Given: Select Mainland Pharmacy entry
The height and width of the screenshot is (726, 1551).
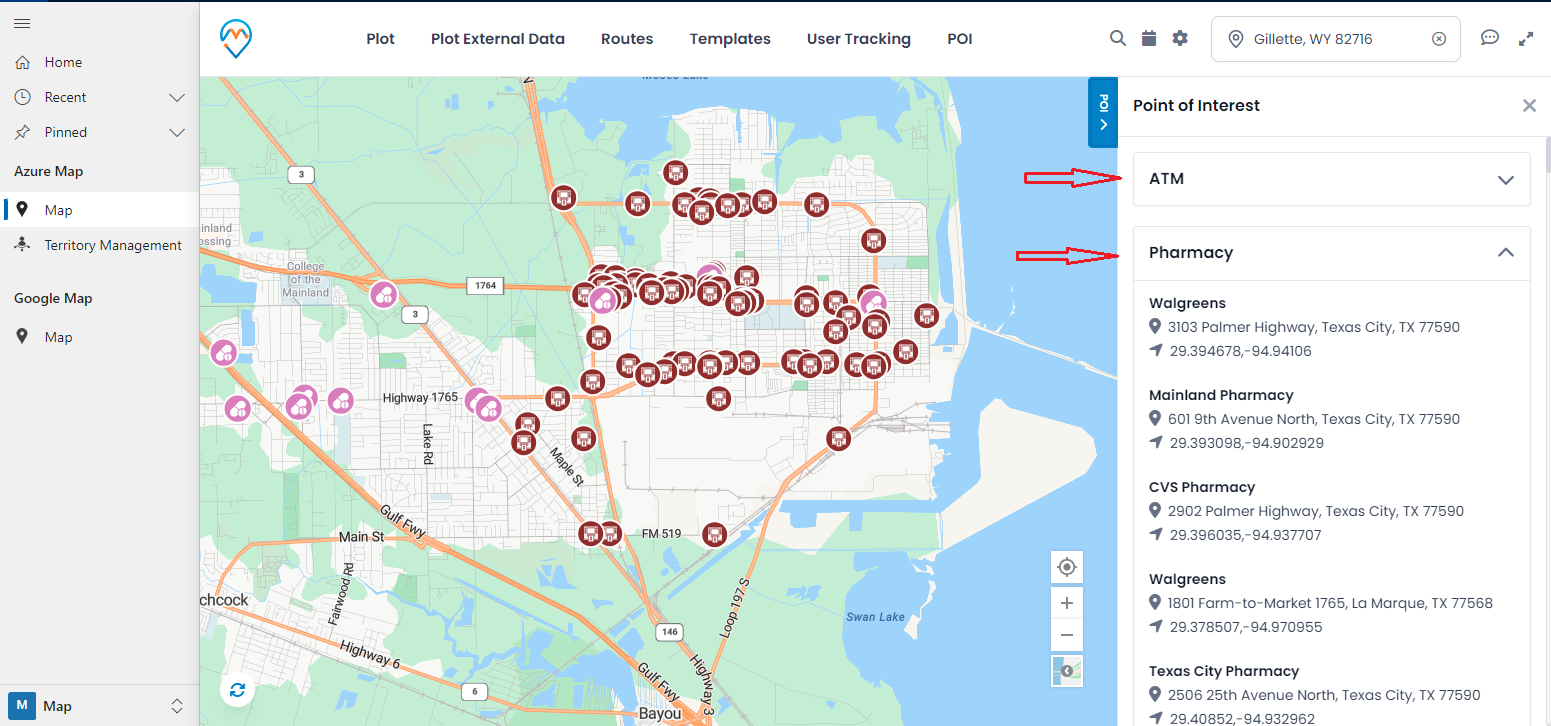Looking at the screenshot, I should click(x=1221, y=395).
